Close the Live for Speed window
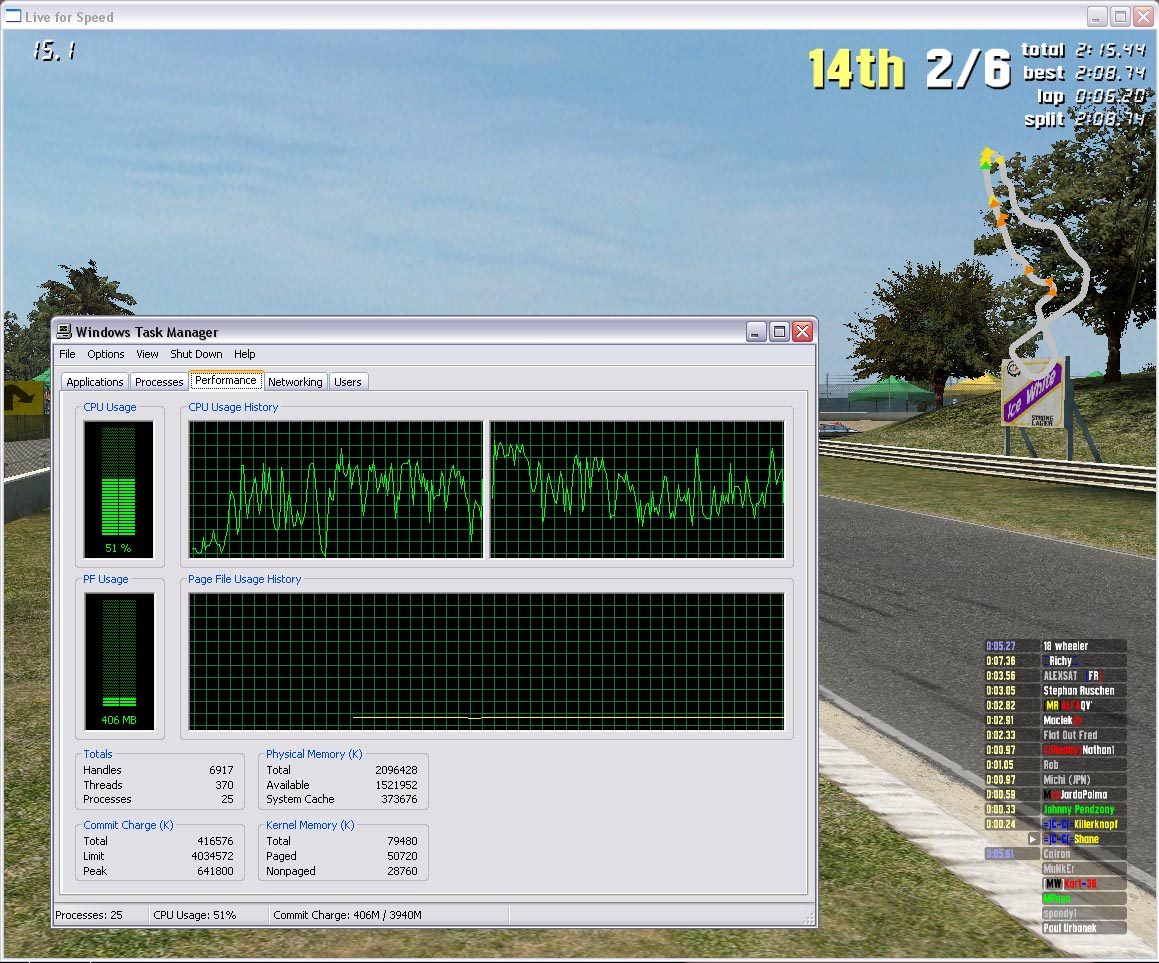This screenshot has width=1159, height=963. [x=1144, y=16]
